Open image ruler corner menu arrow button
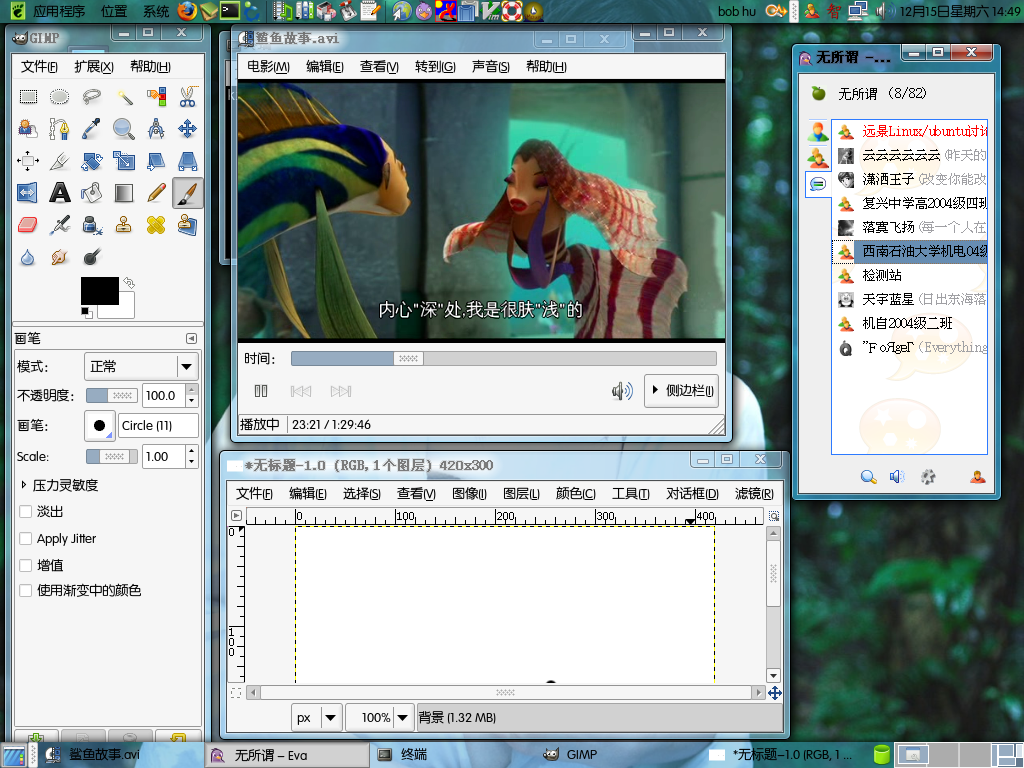 coord(236,515)
